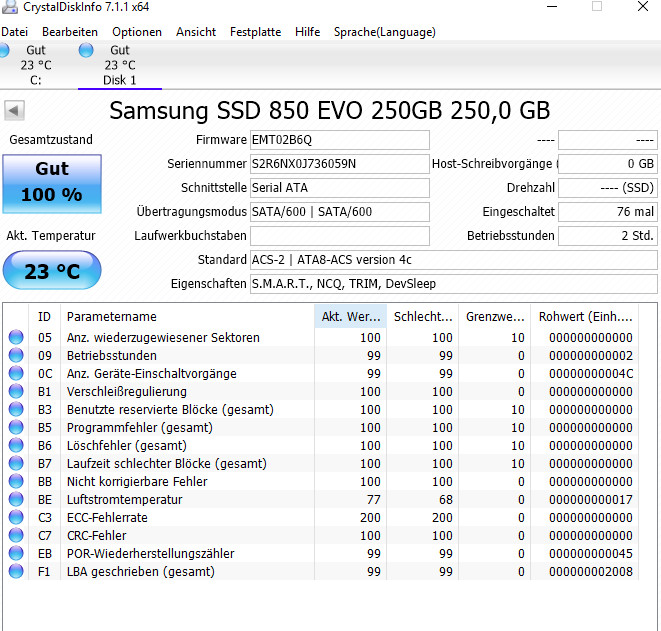The image size is (661, 631).
Task: Select the Disk 1 drive tab
Action: (120, 65)
